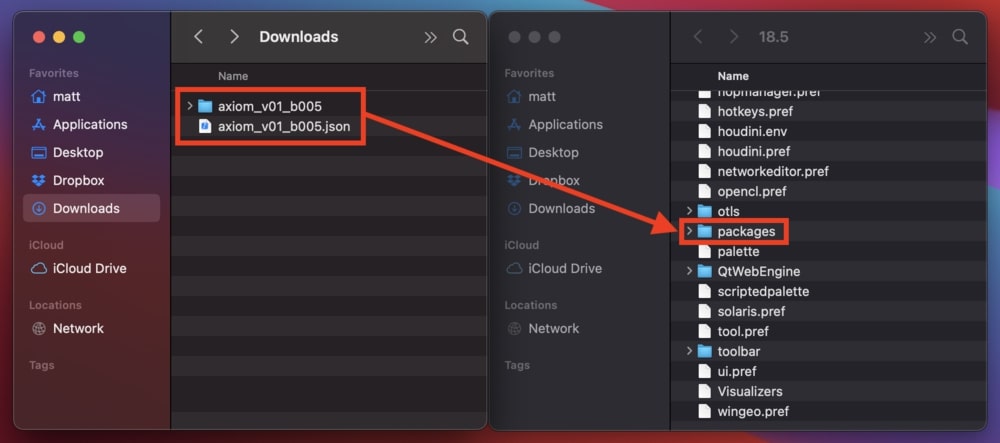
Task: Expand the otls folder disclosure triangle
Action: click(689, 211)
